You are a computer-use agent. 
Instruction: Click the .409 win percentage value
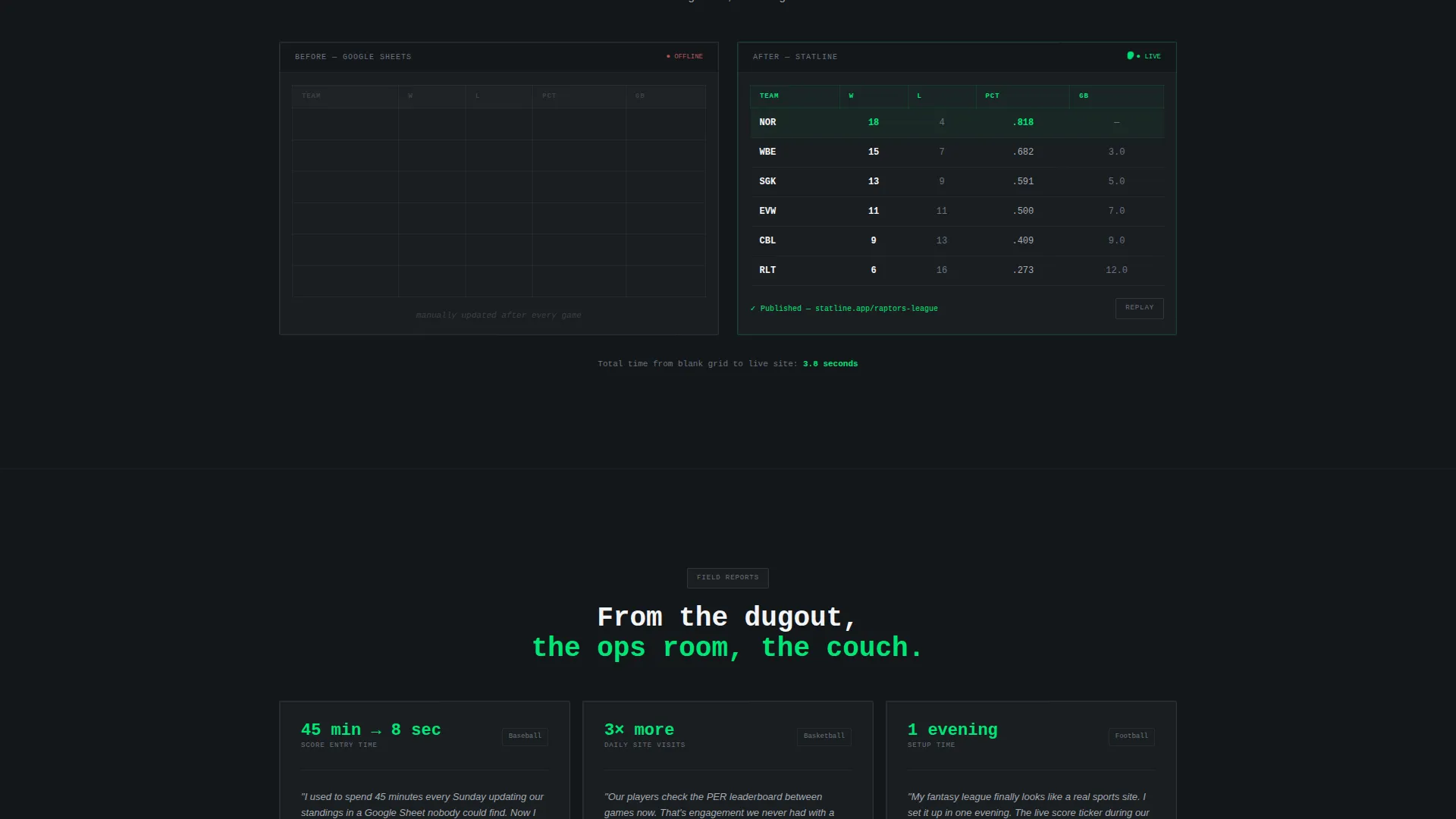pos(1023,240)
